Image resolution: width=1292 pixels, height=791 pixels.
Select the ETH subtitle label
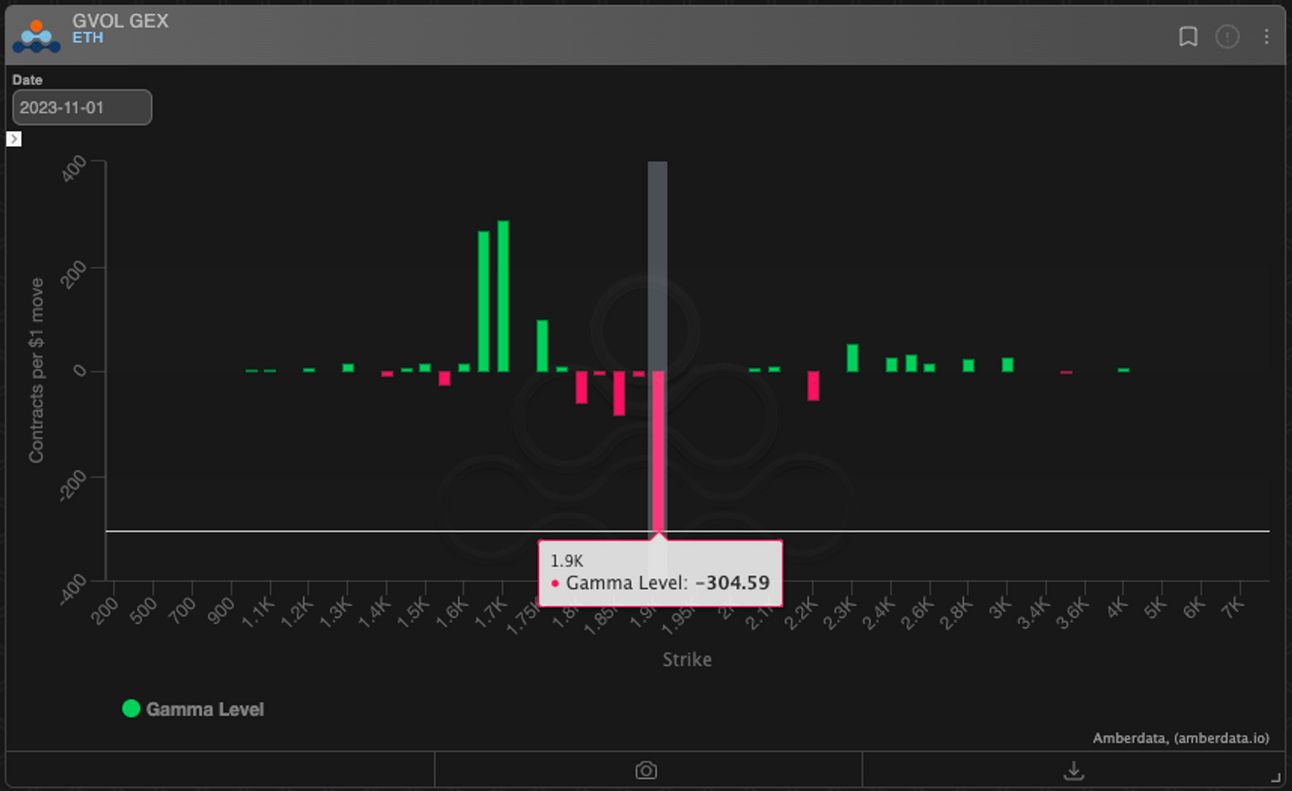tap(87, 39)
